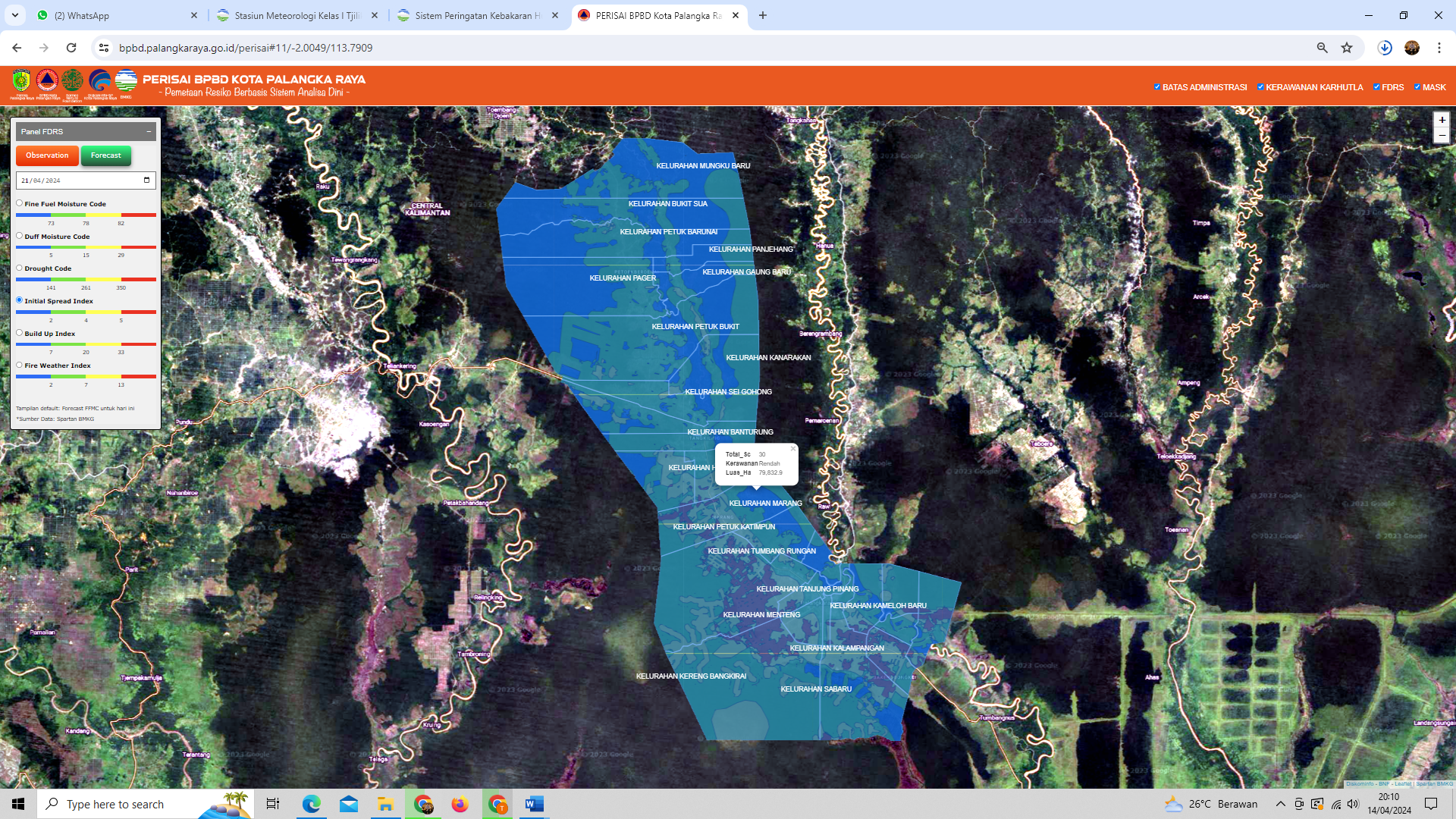Open the date picker calendar icon
This screenshot has height=819, width=1456.
pyautogui.click(x=146, y=180)
